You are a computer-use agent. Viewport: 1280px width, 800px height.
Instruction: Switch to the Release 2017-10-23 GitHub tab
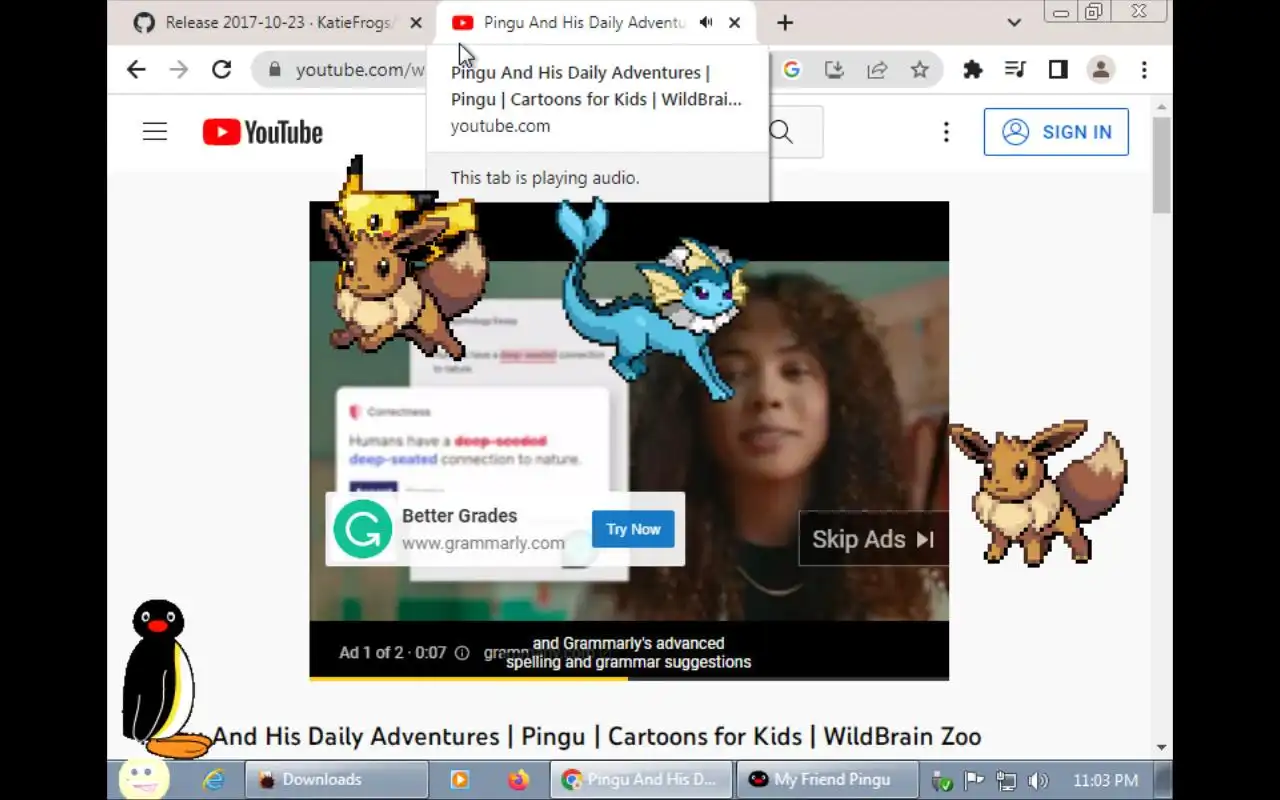tap(277, 22)
